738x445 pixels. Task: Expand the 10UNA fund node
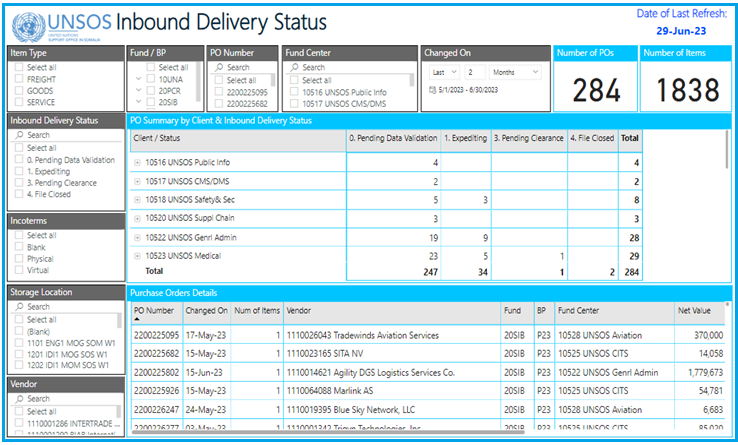(x=138, y=79)
